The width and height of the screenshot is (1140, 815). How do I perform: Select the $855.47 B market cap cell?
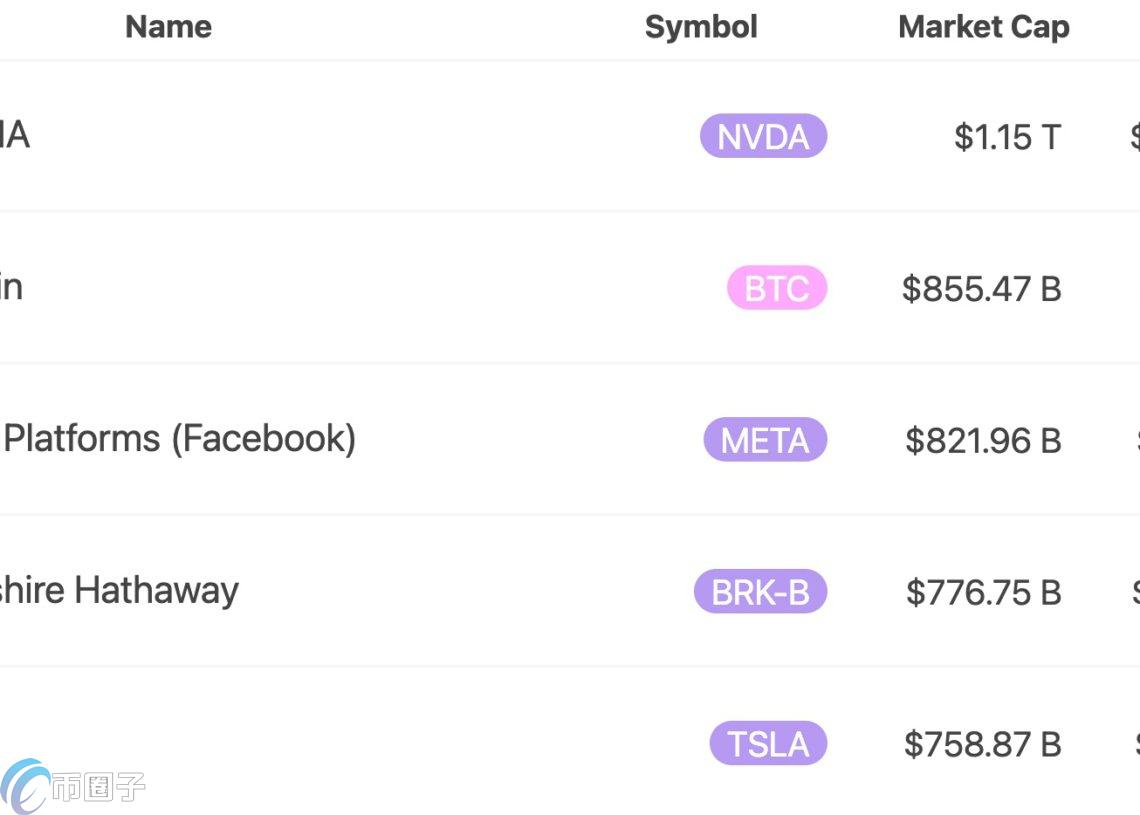coord(981,289)
